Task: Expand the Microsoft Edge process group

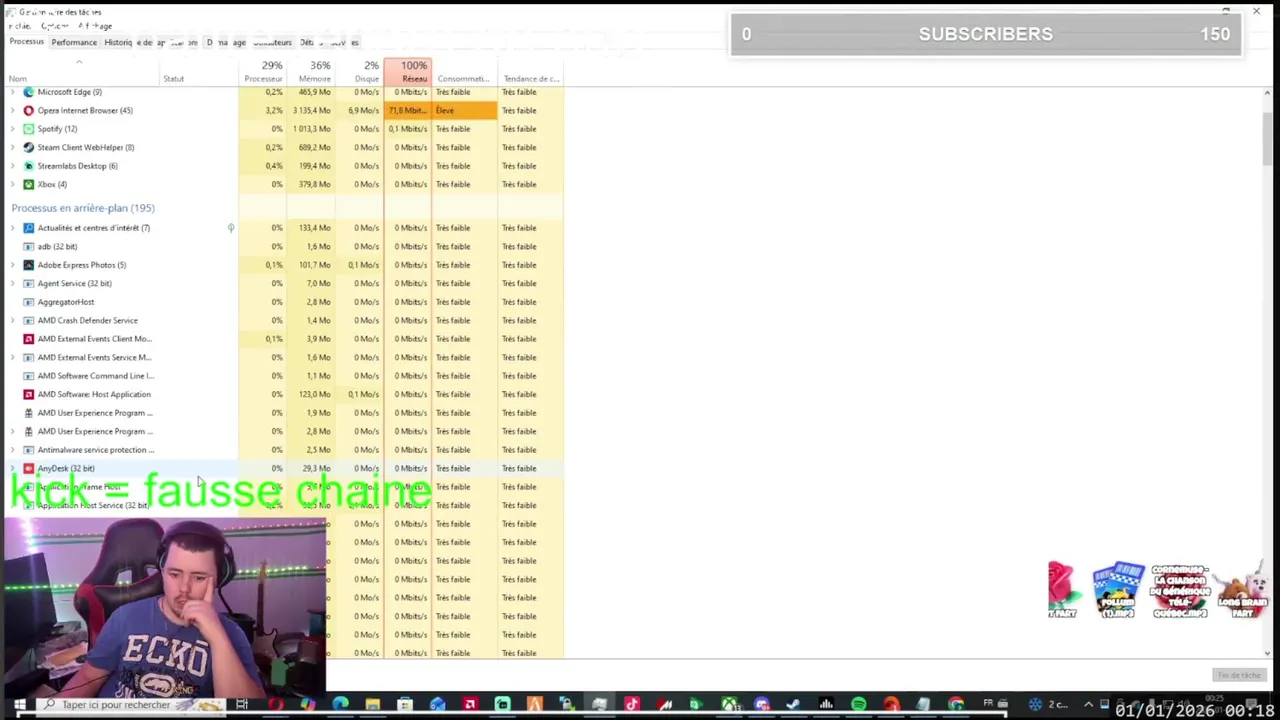Action: 12,92
